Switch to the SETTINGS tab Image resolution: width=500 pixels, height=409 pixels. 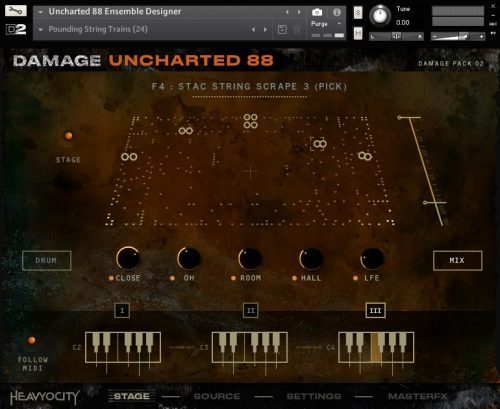pos(314,396)
